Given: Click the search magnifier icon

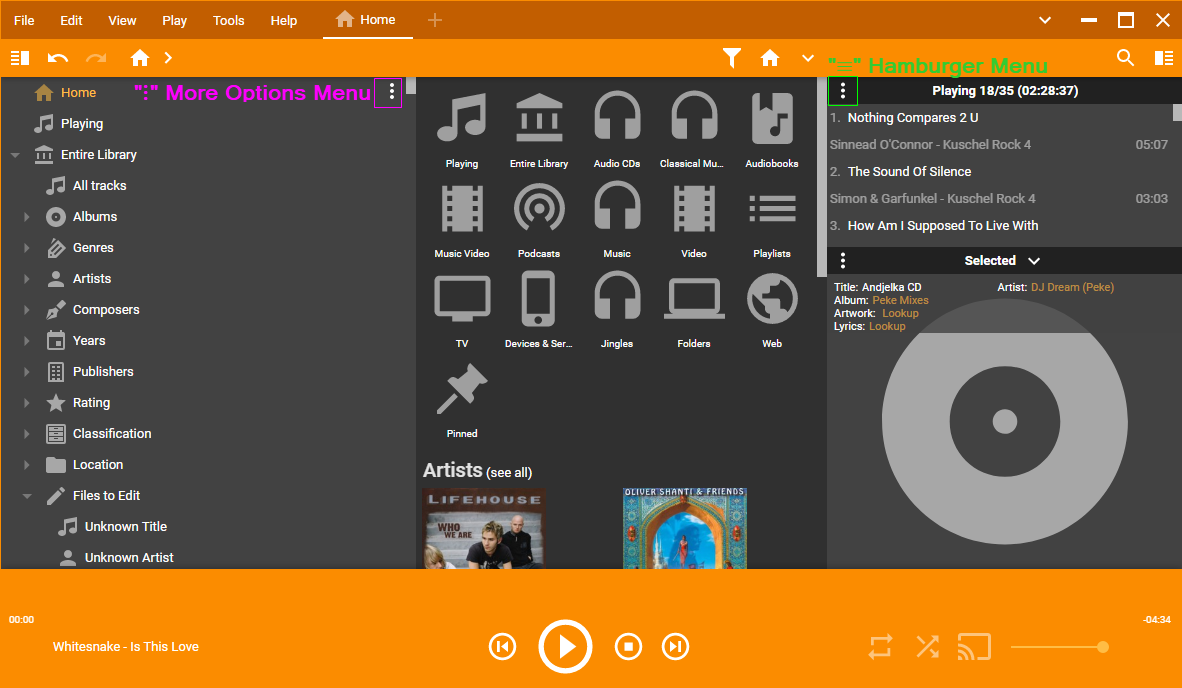Looking at the screenshot, I should point(1126,58).
